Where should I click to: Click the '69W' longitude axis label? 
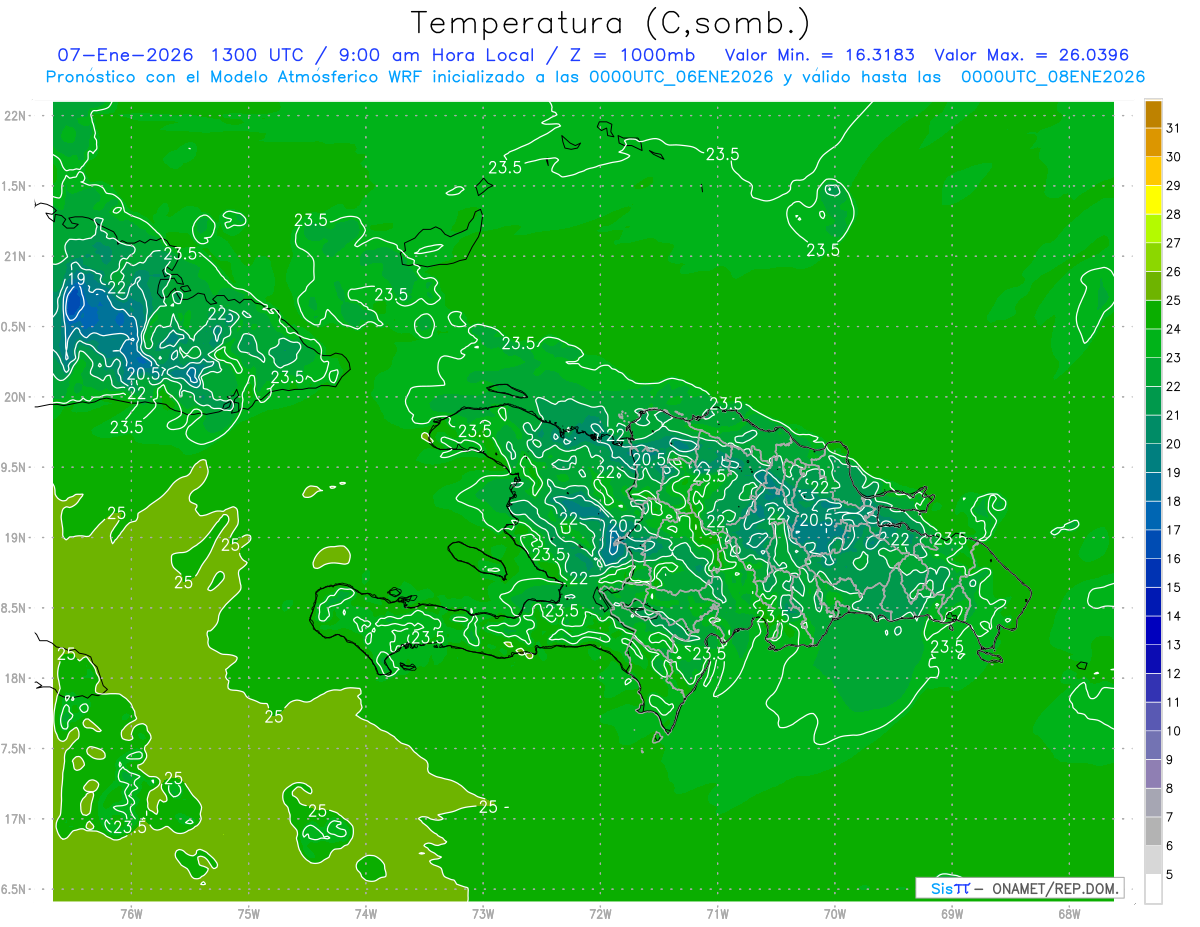point(952,914)
